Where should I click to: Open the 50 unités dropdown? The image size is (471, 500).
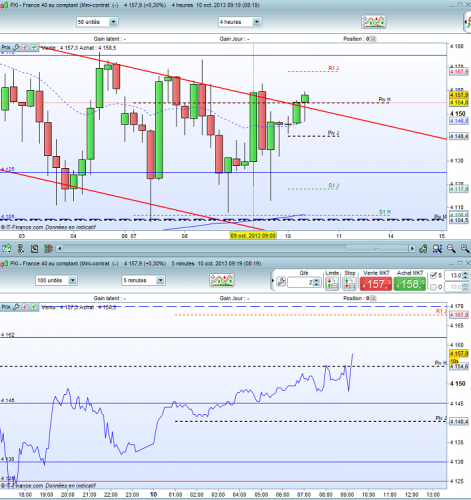click(x=113, y=22)
